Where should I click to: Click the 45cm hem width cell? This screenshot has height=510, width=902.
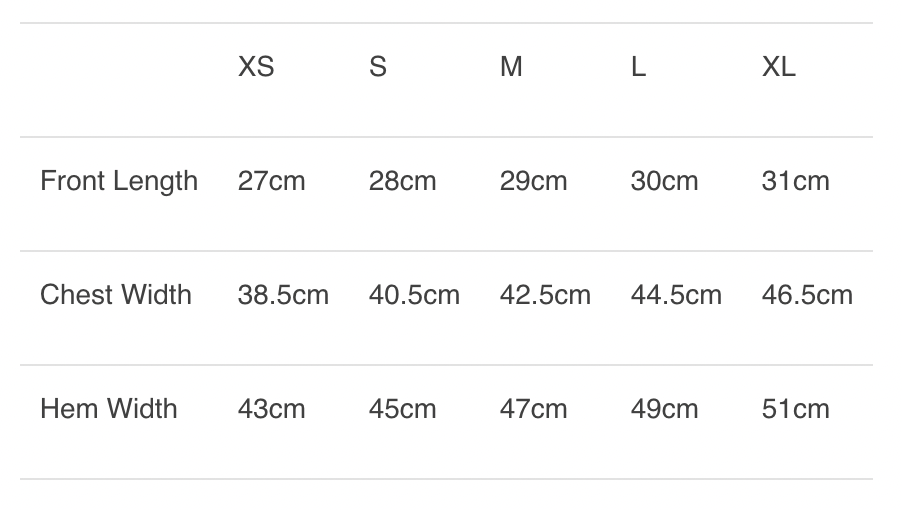402,409
